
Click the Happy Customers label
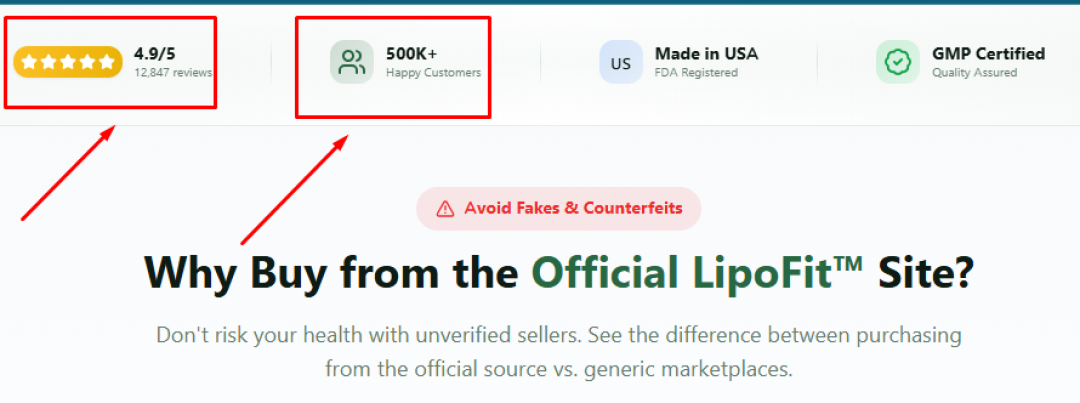tap(433, 72)
